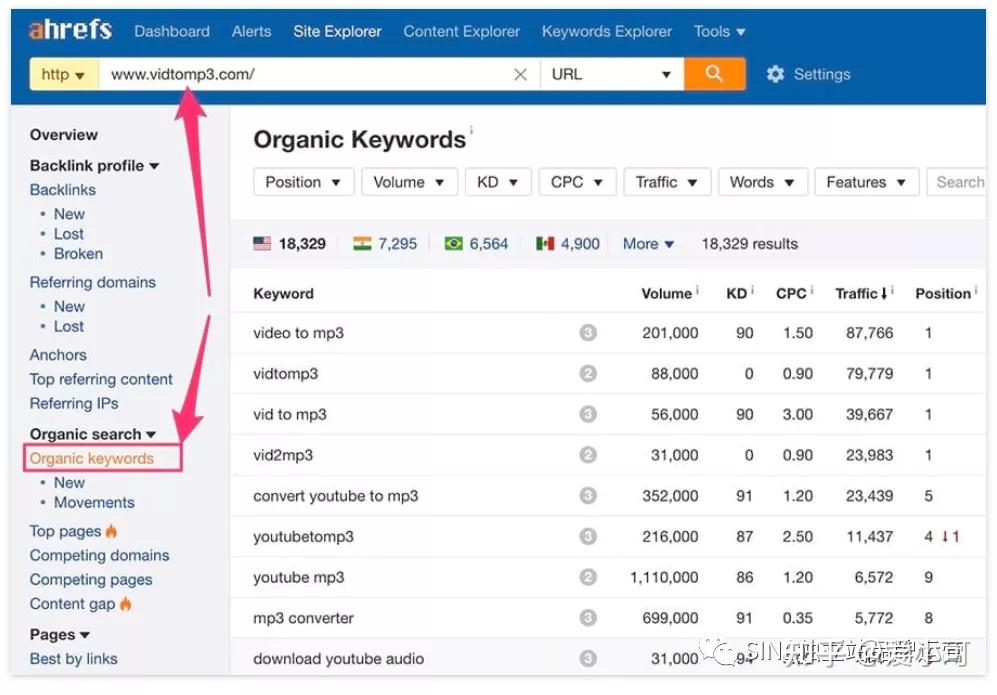
Task: Go to Referring domains report
Action: (x=92, y=282)
